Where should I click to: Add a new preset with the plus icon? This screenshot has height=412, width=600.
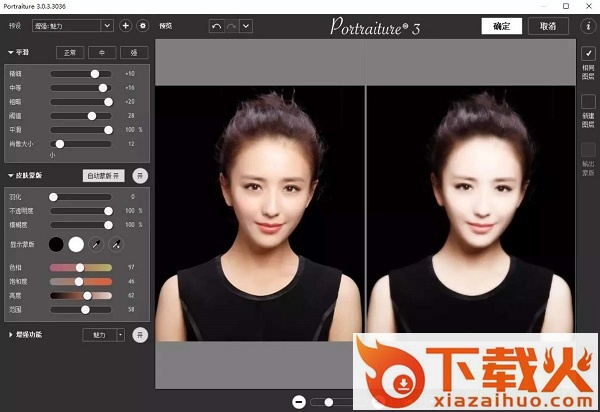[125, 26]
